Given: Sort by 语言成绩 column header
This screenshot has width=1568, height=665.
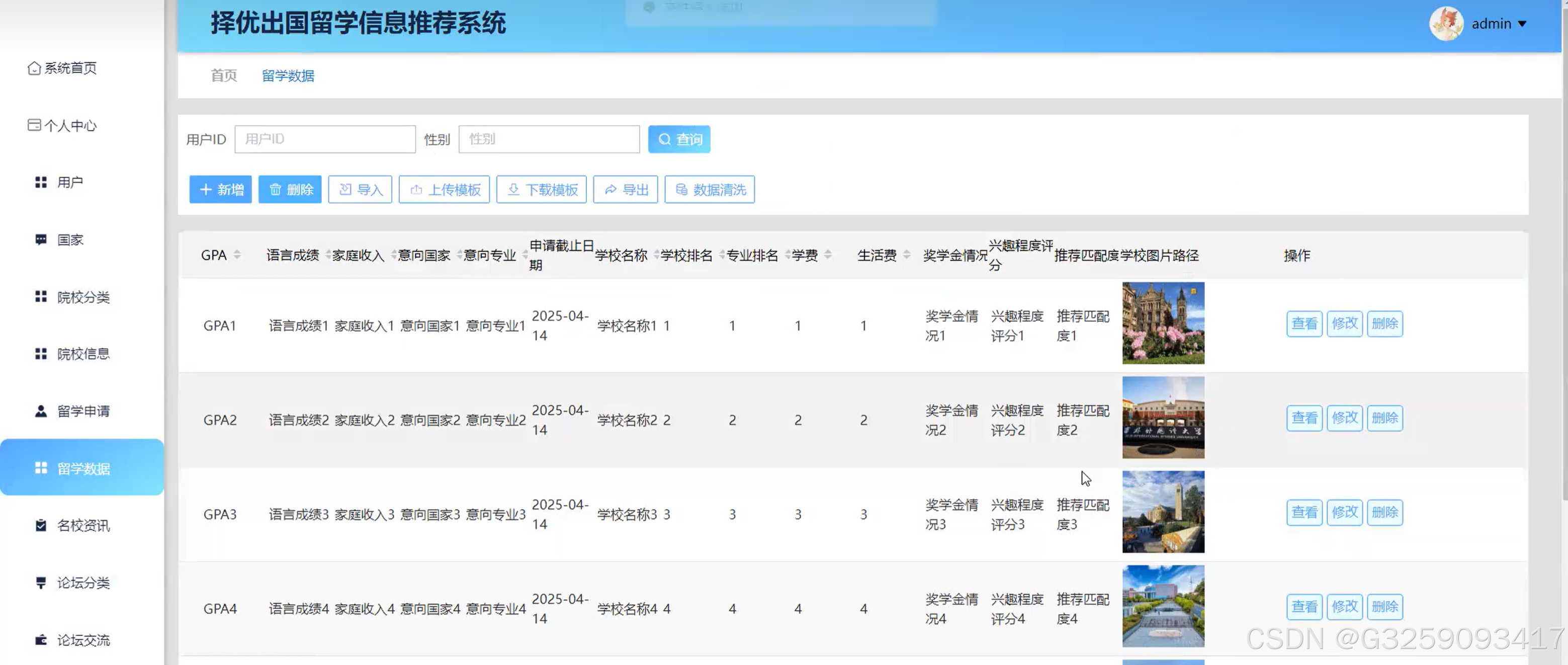Looking at the screenshot, I should [x=293, y=255].
